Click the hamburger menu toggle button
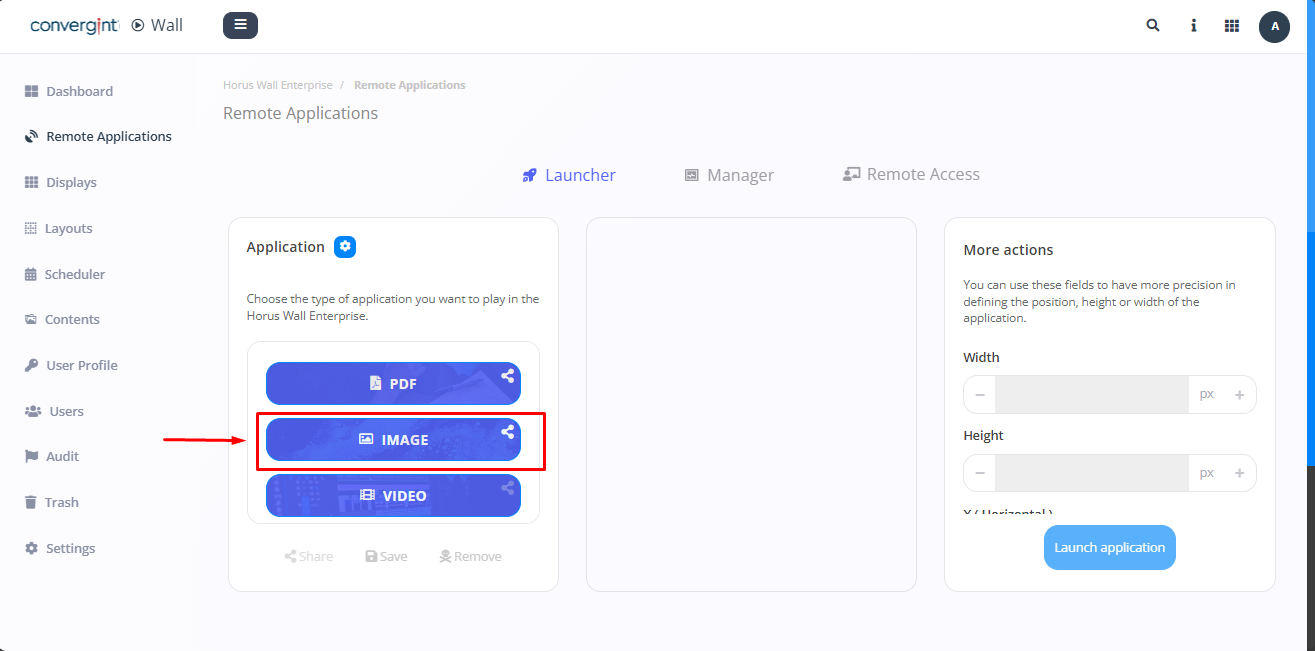The image size is (1315, 651). click(240, 25)
